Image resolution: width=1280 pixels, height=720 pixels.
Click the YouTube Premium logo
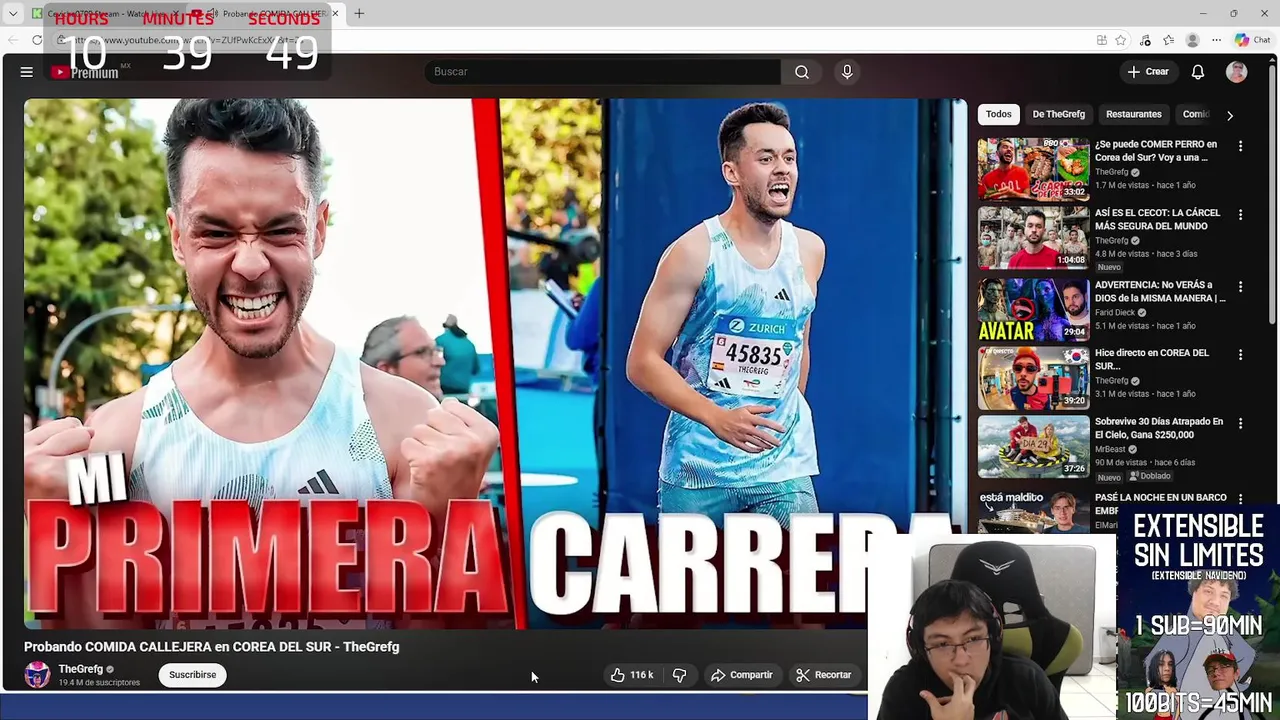pyautogui.click(x=85, y=72)
